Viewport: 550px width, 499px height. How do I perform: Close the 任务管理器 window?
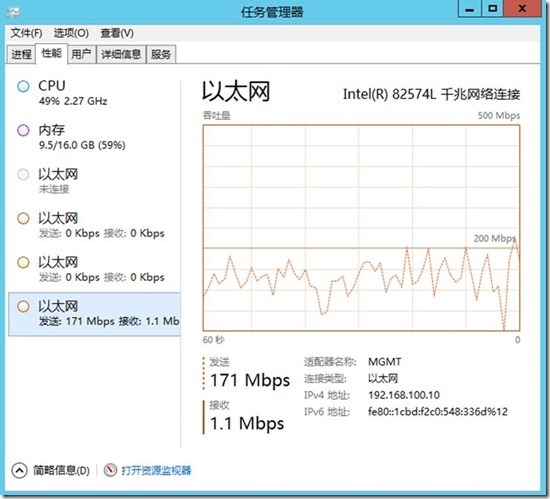point(522,9)
